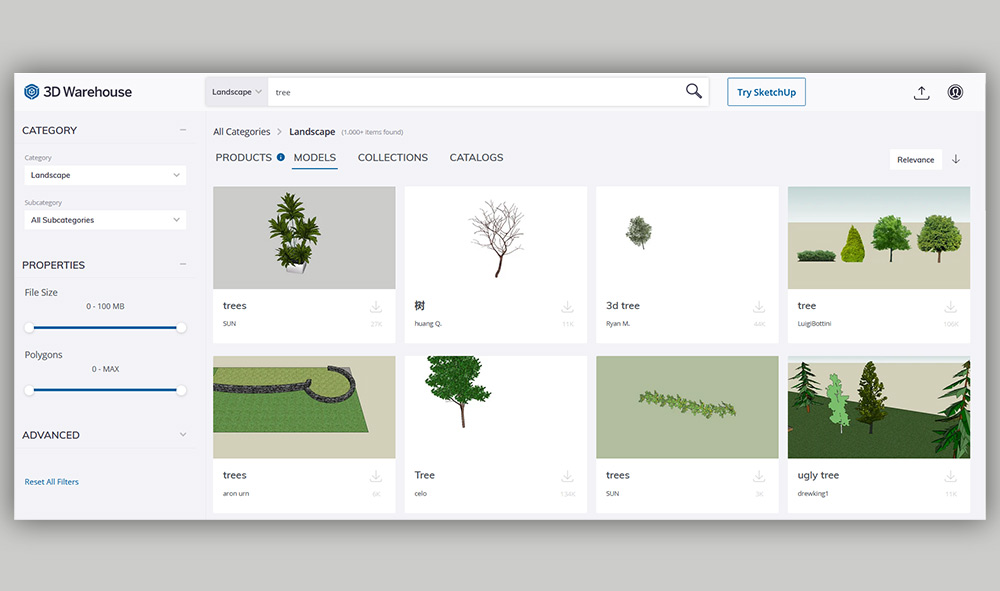Download the 'trees' model by SUN with potted plant
Image resolution: width=1000 pixels, height=591 pixels.
pos(376,307)
